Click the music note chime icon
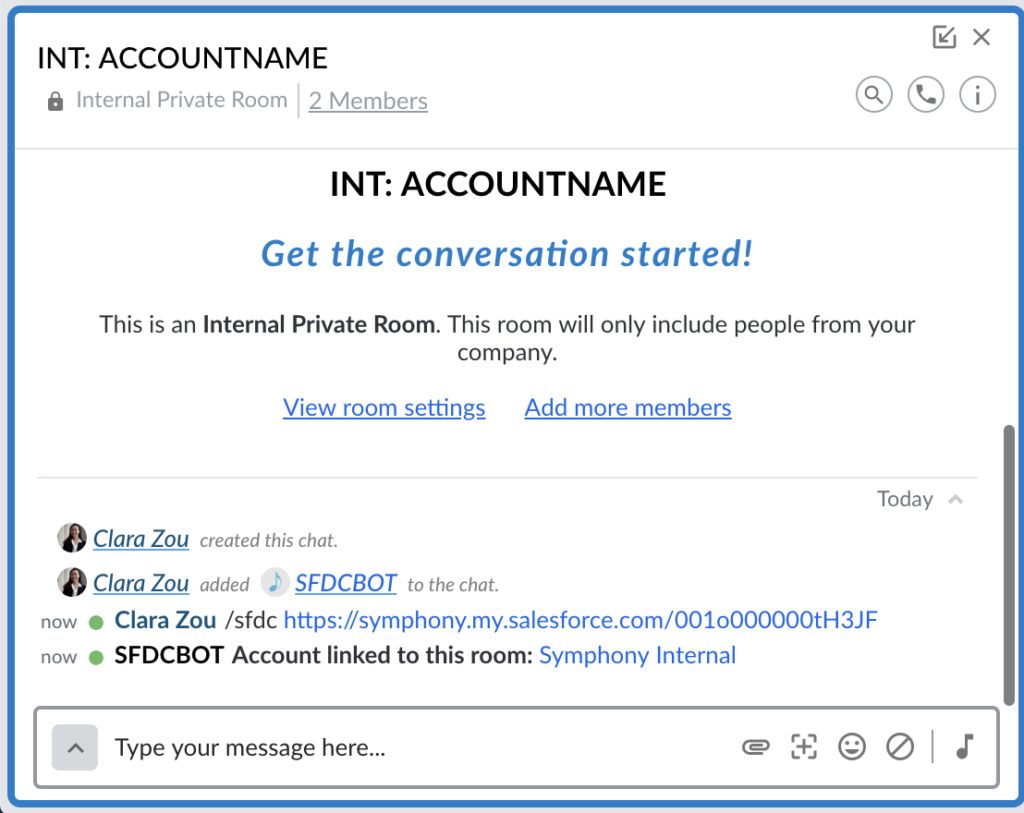 click(965, 746)
